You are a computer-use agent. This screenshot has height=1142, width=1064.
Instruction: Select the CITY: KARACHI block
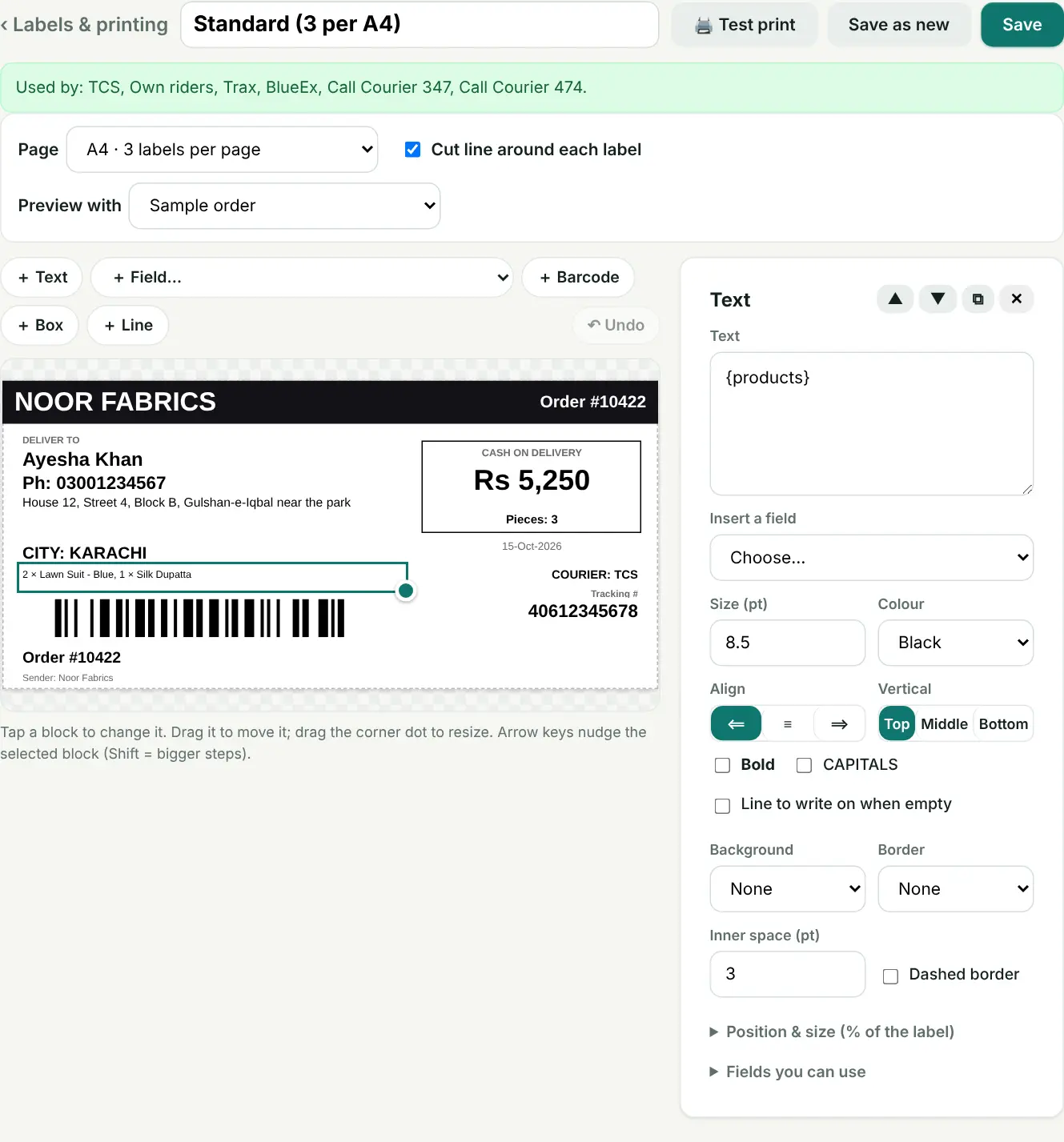[x=85, y=553]
